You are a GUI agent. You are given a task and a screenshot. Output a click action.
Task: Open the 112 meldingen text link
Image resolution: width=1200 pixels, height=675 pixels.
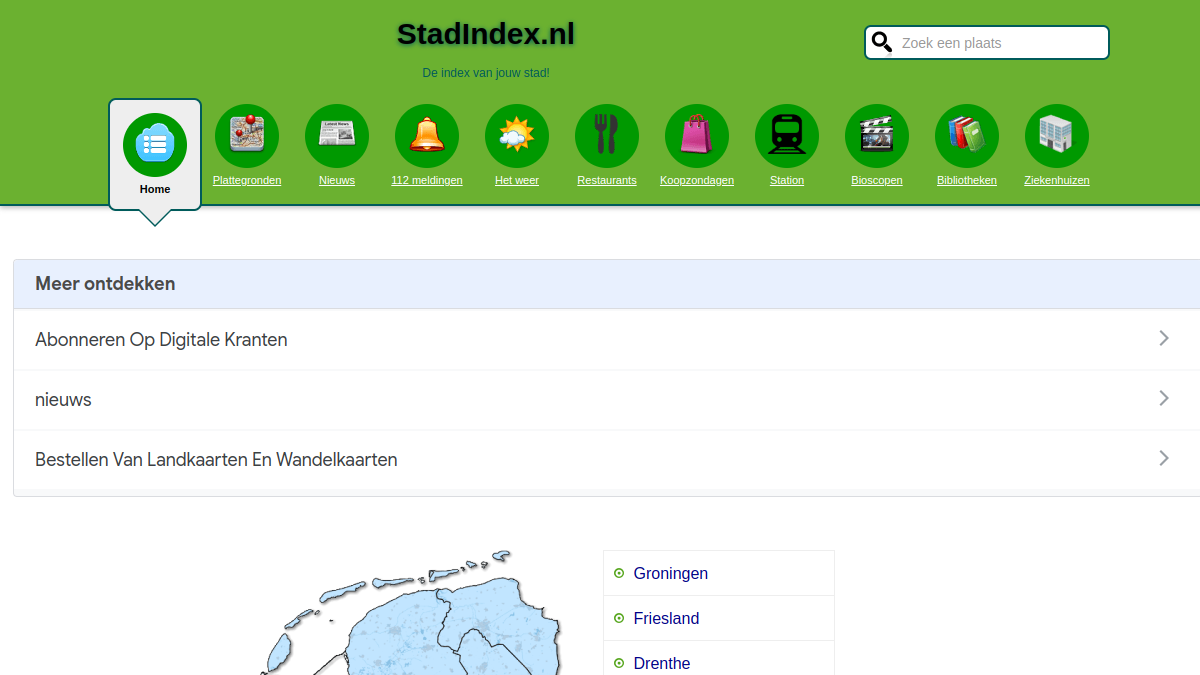click(x=427, y=180)
